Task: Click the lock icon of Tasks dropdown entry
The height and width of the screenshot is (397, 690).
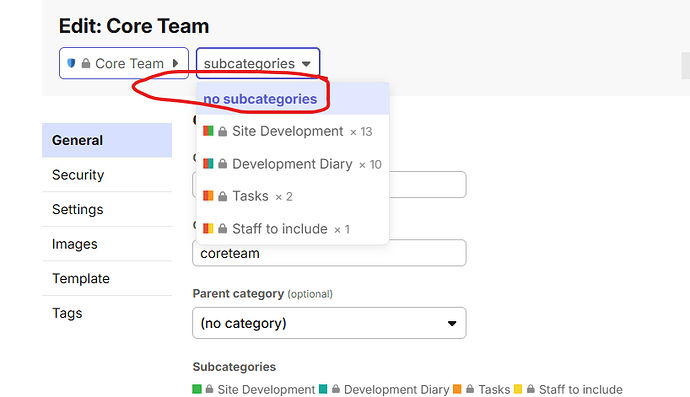Action: [223, 196]
